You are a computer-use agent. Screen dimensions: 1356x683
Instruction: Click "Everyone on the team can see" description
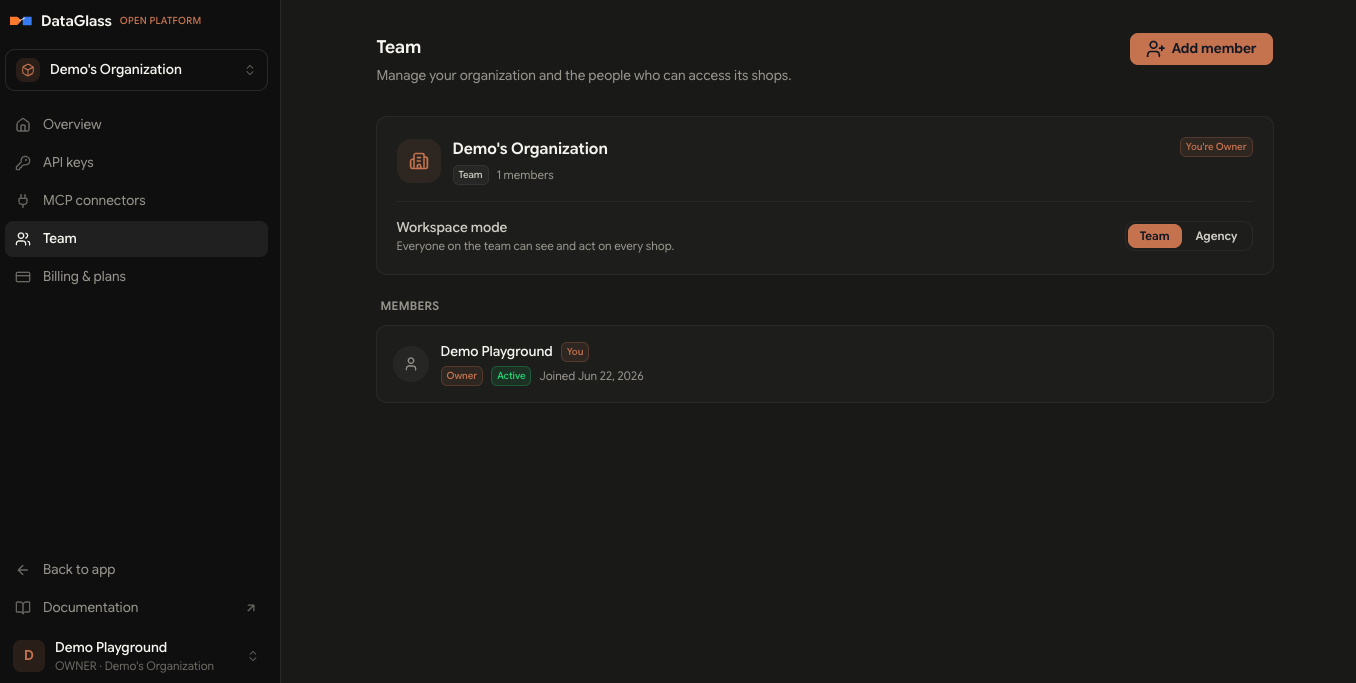tap(535, 246)
